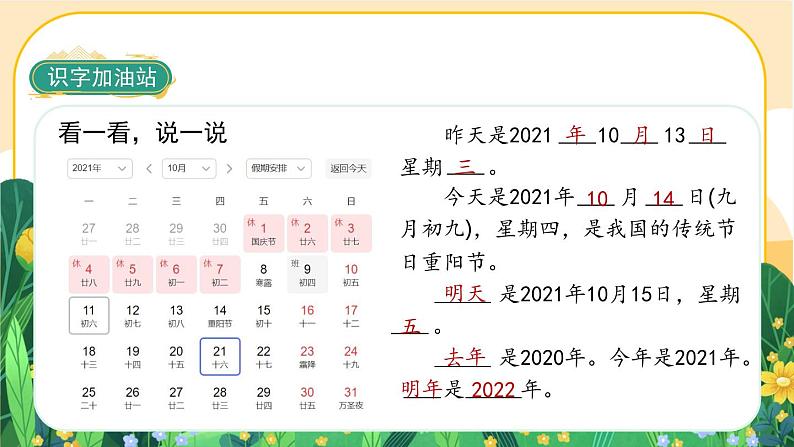This screenshot has width=794, height=447.
Task: Open the 假期安排 holiday dropdown
Action: [279, 169]
